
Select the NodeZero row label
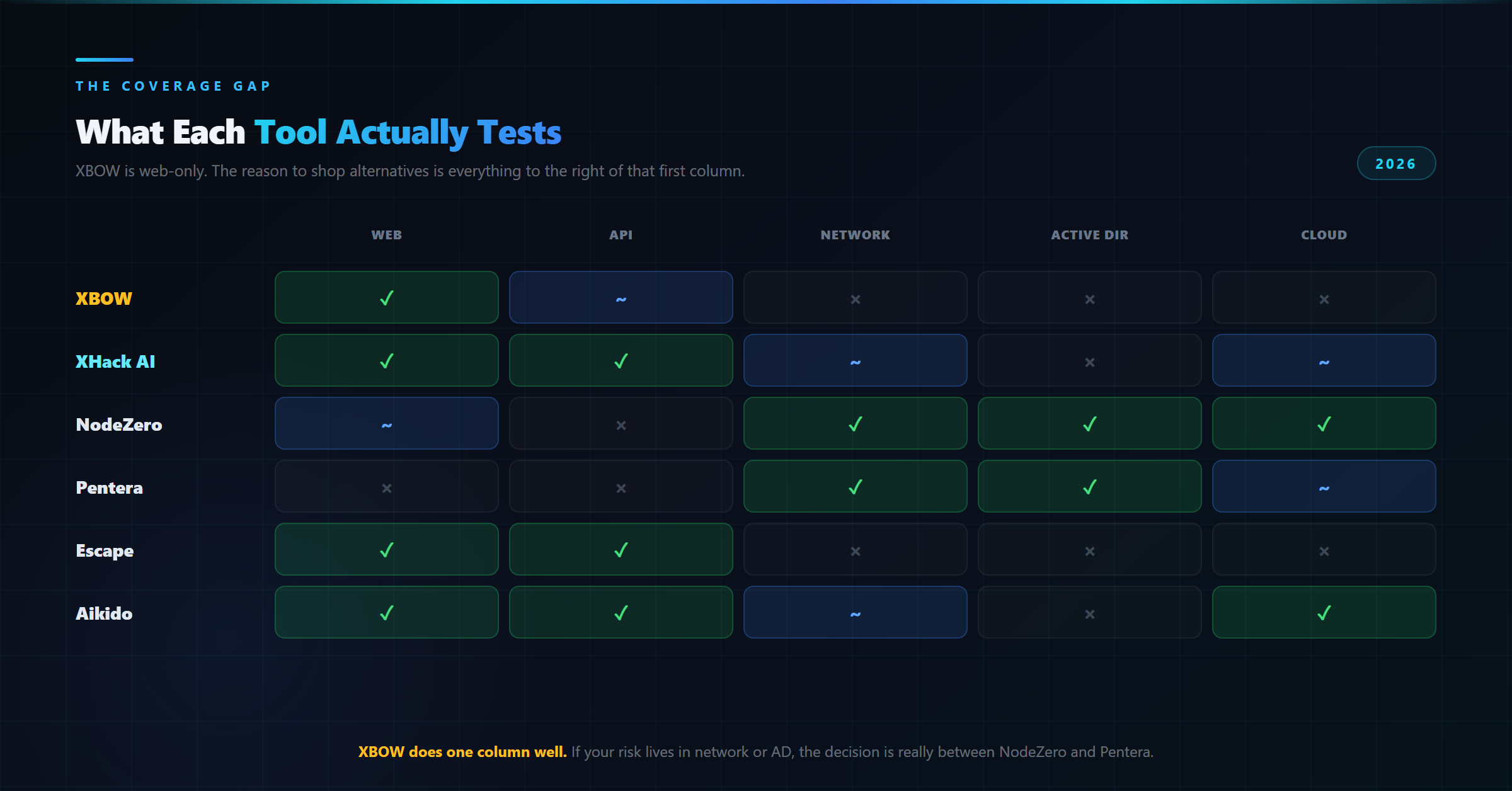(x=119, y=424)
